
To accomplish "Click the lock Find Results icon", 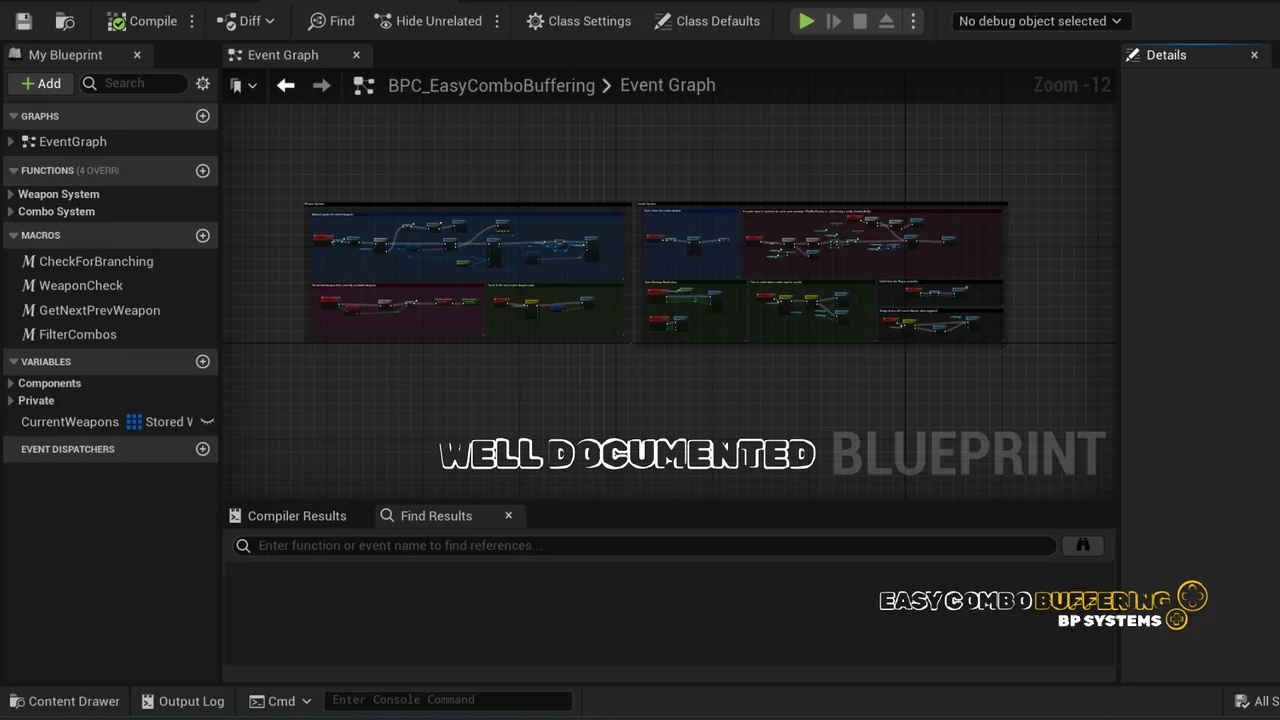I will 1082,545.
